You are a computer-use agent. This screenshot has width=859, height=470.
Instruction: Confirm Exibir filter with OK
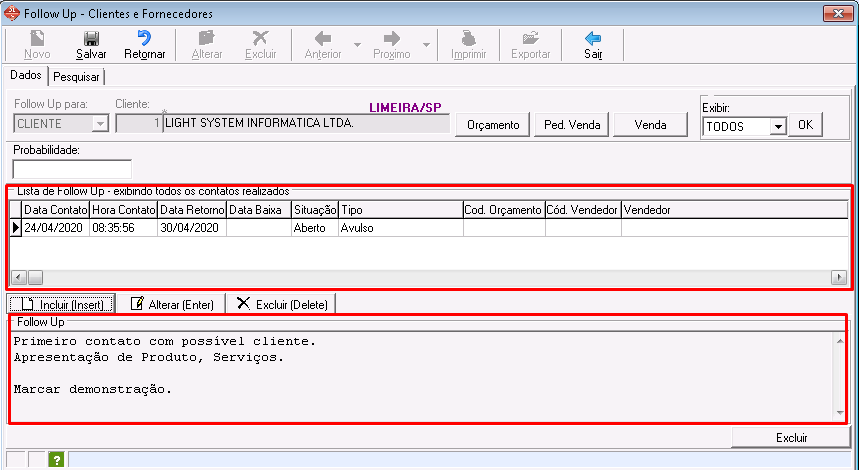(805, 125)
